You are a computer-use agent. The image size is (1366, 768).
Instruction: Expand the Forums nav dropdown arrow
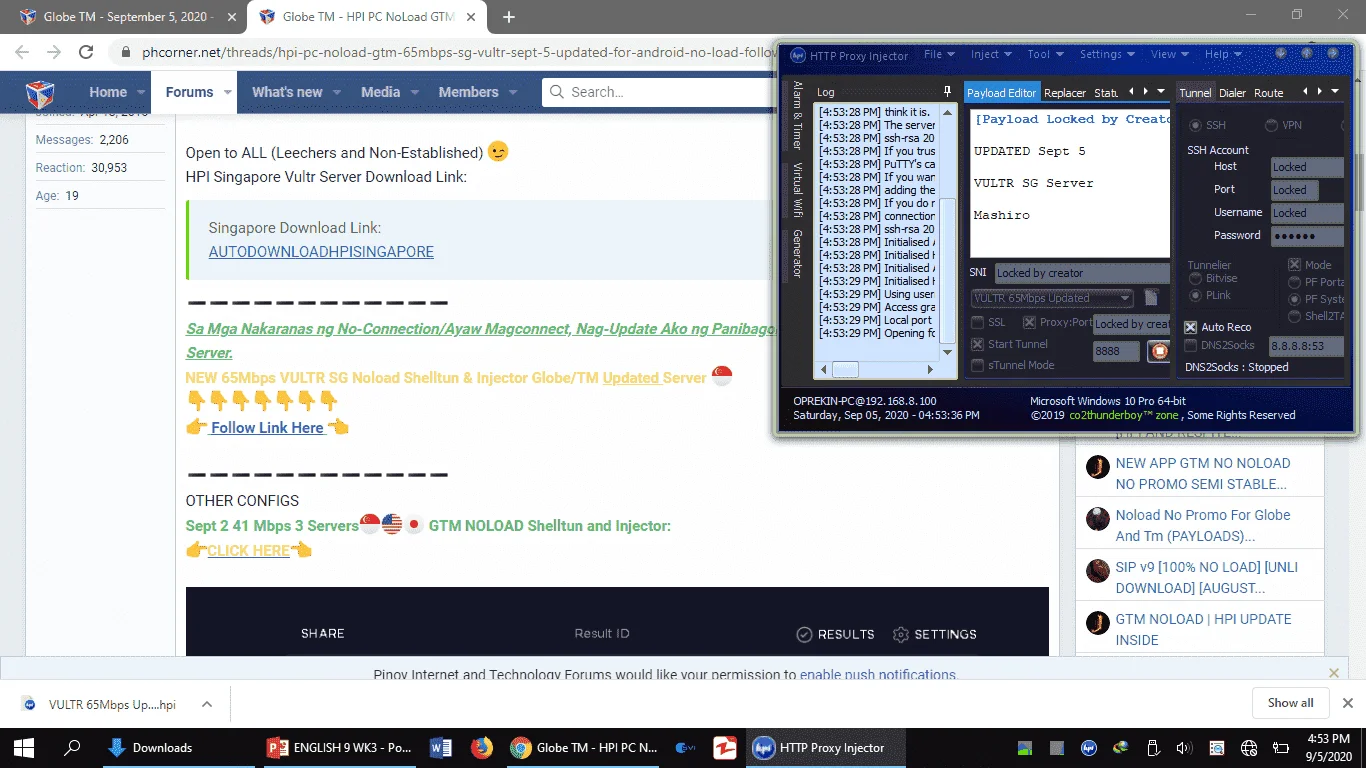click(228, 92)
